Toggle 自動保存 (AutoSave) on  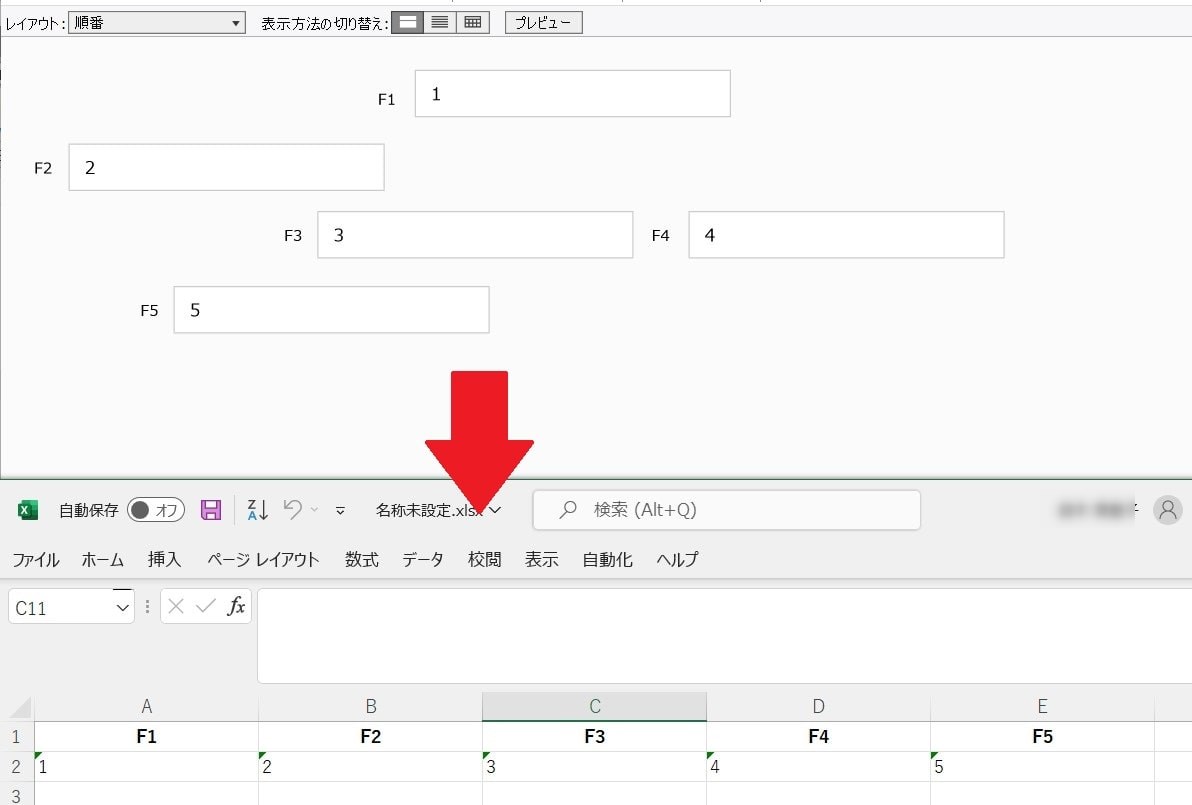[155, 509]
